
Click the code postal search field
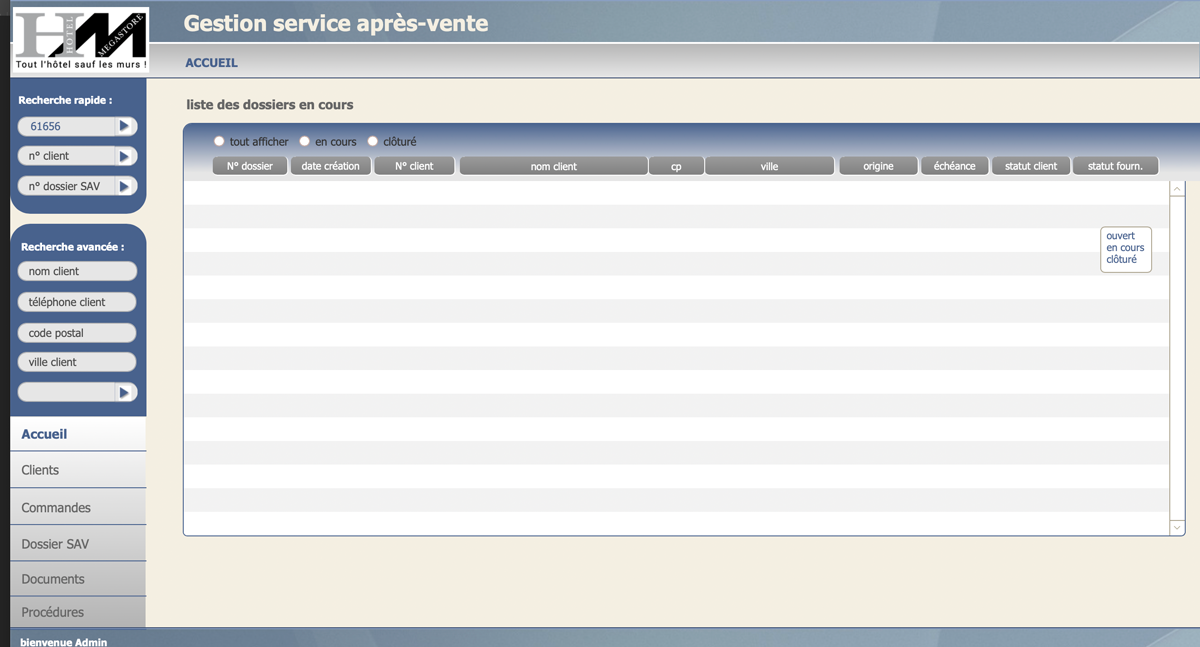[x=77, y=333]
